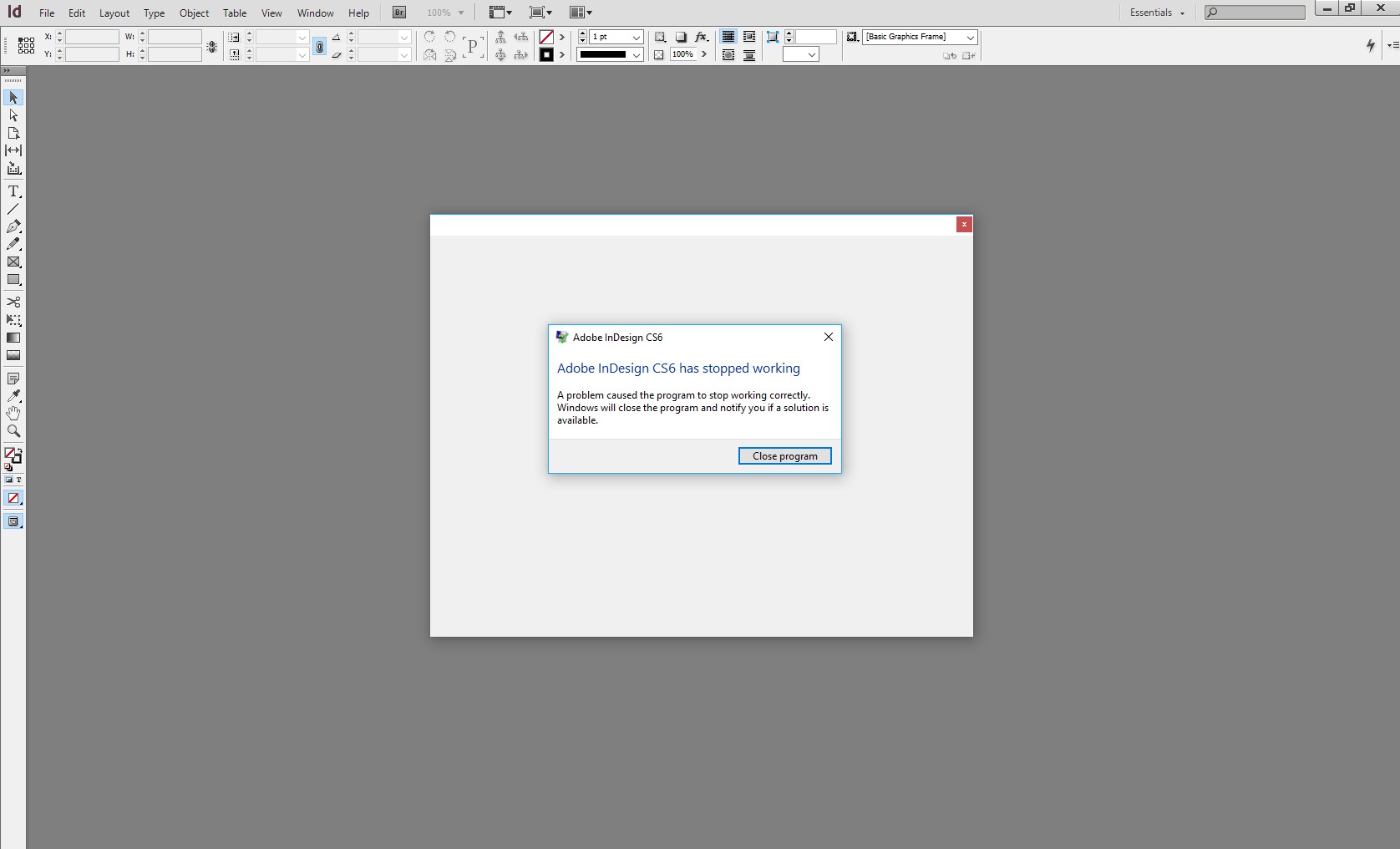
Task: Click the Select Container icon
Action: 500,37
